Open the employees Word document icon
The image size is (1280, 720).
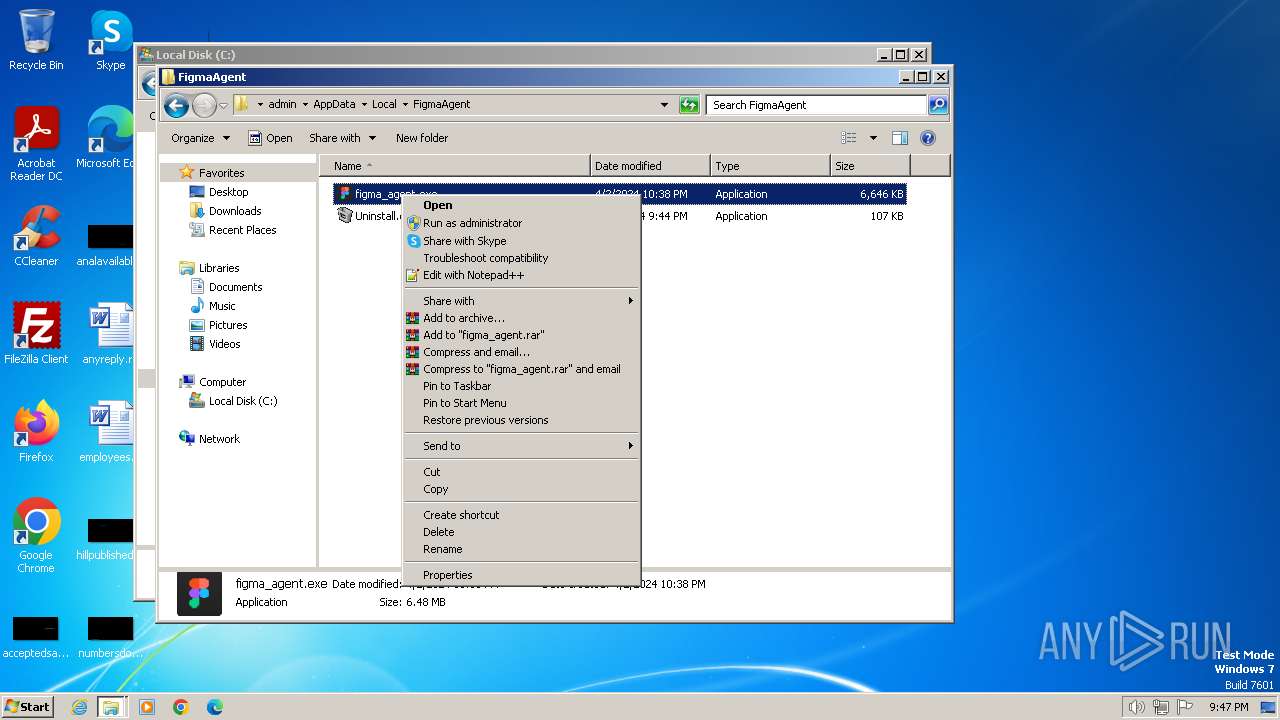coord(110,431)
